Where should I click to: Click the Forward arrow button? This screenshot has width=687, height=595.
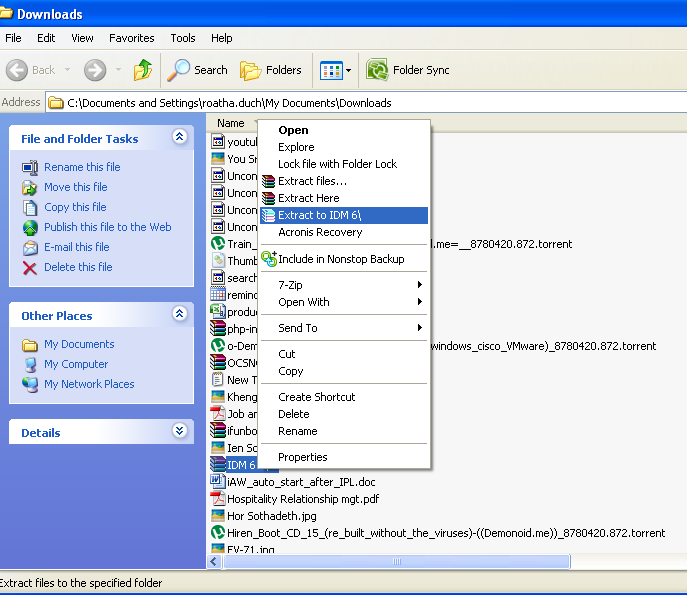pos(95,70)
